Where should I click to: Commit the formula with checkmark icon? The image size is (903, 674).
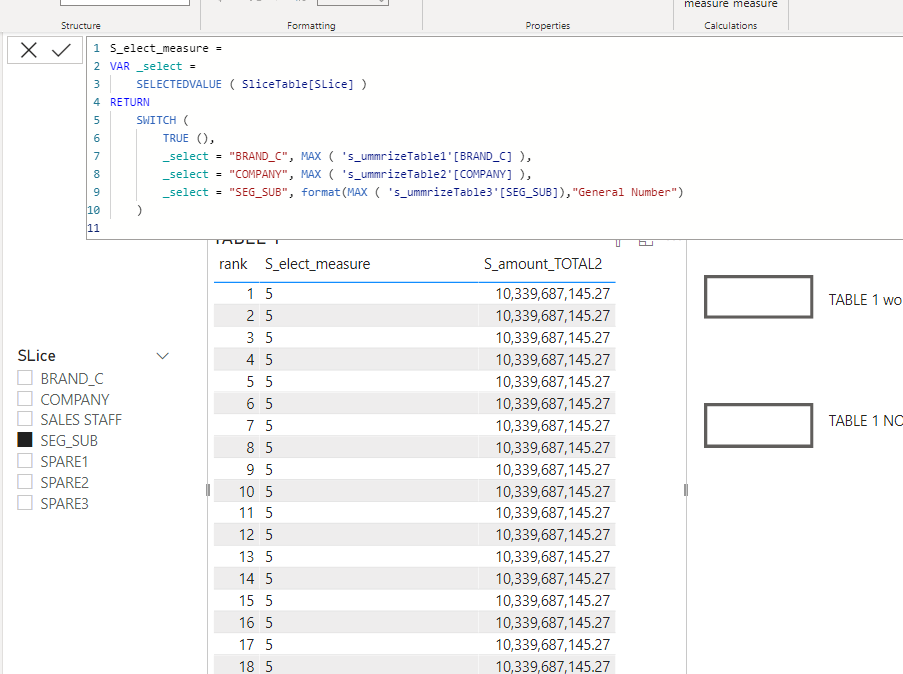pyautogui.click(x=61, y=50)
